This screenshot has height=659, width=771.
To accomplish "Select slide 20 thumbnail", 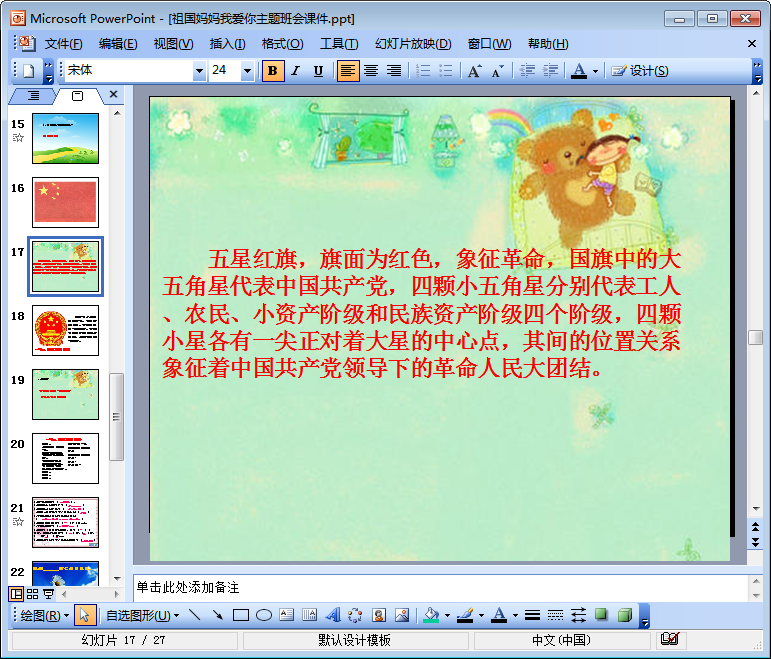I will [x=65, y=458].
